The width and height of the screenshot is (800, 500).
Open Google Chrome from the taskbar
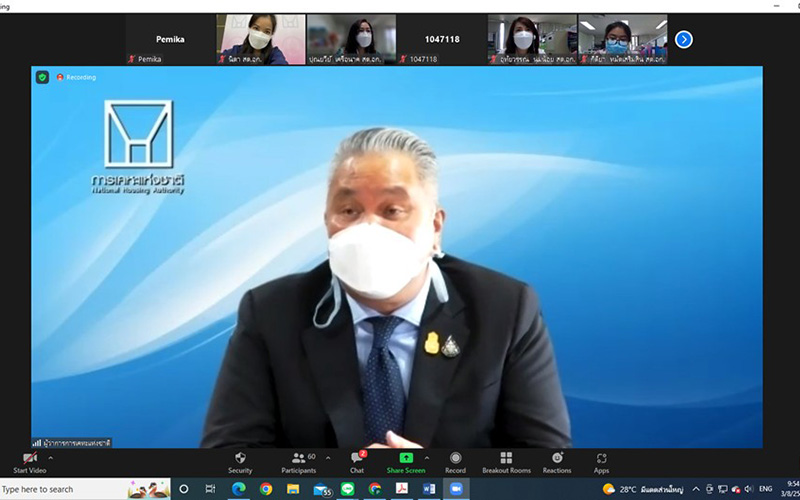[x=266, y=489]
